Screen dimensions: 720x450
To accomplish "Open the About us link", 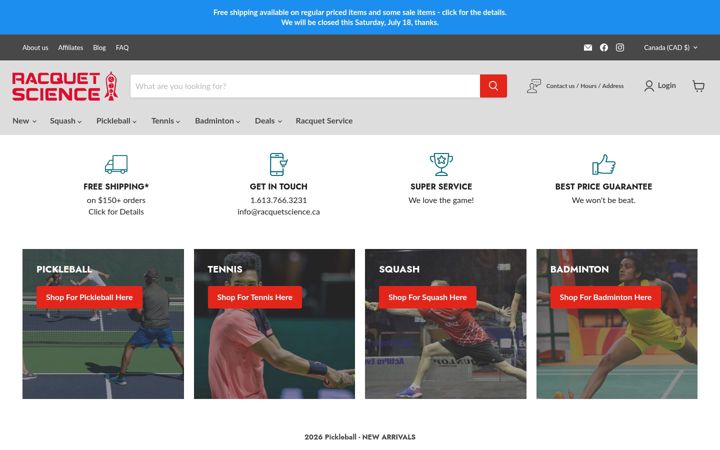I will [35, 48].
